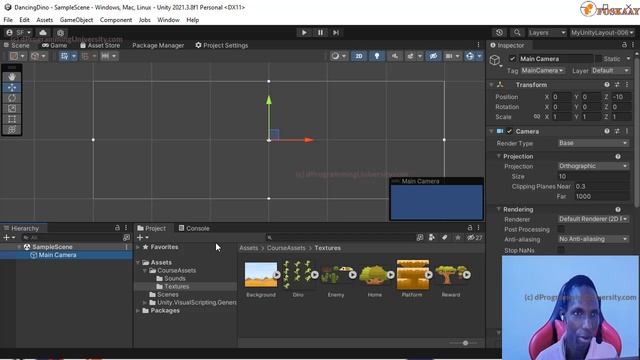Click the global search magnifier icon
The width and height of the screenshot is (640, 360).
click(517, 33)
